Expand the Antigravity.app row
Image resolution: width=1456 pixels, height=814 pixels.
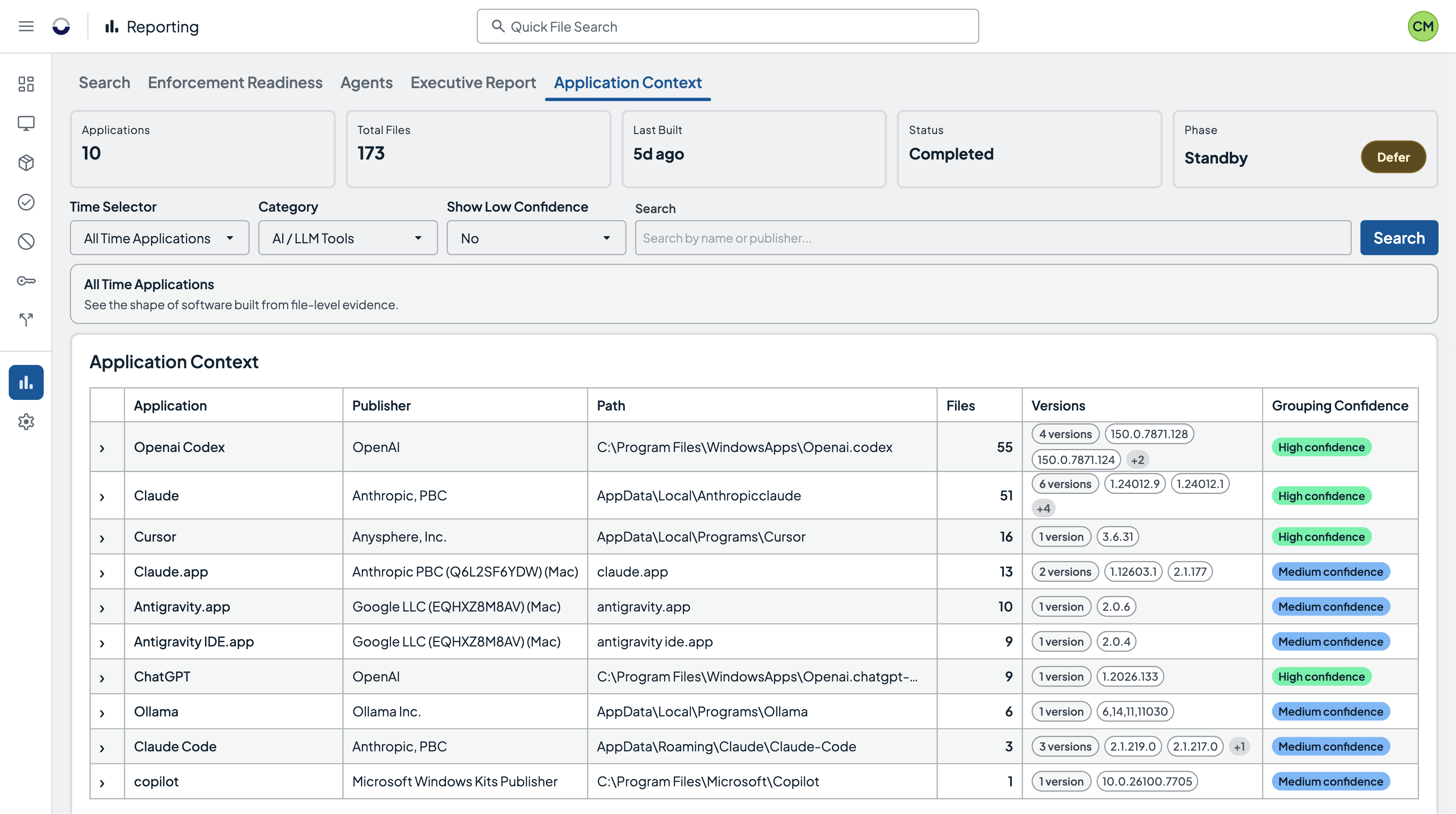102,608
